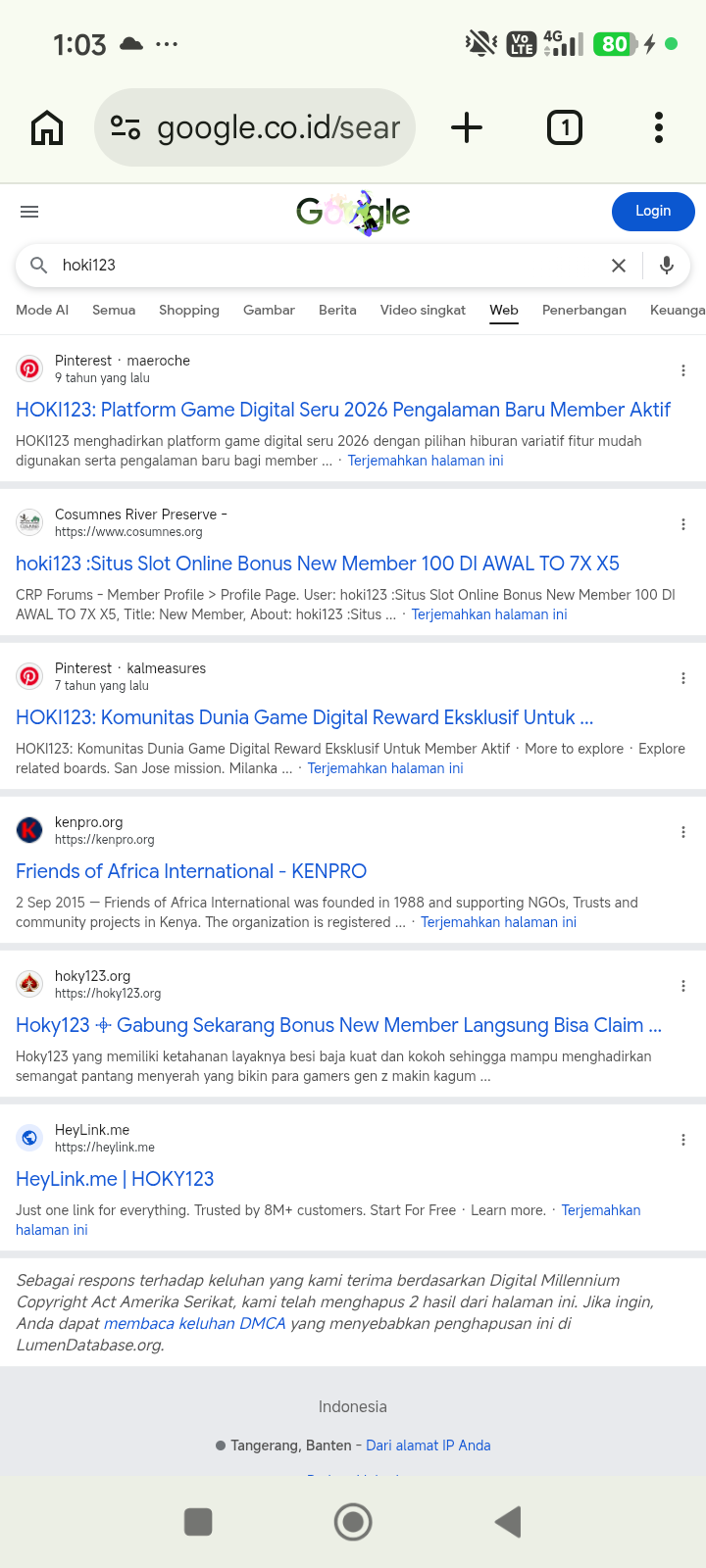Image resolution: width=706 pixels, height=1568 pixels.
Task: Open Chrome's three-dot overflow menu
Action: pos(659,127)
